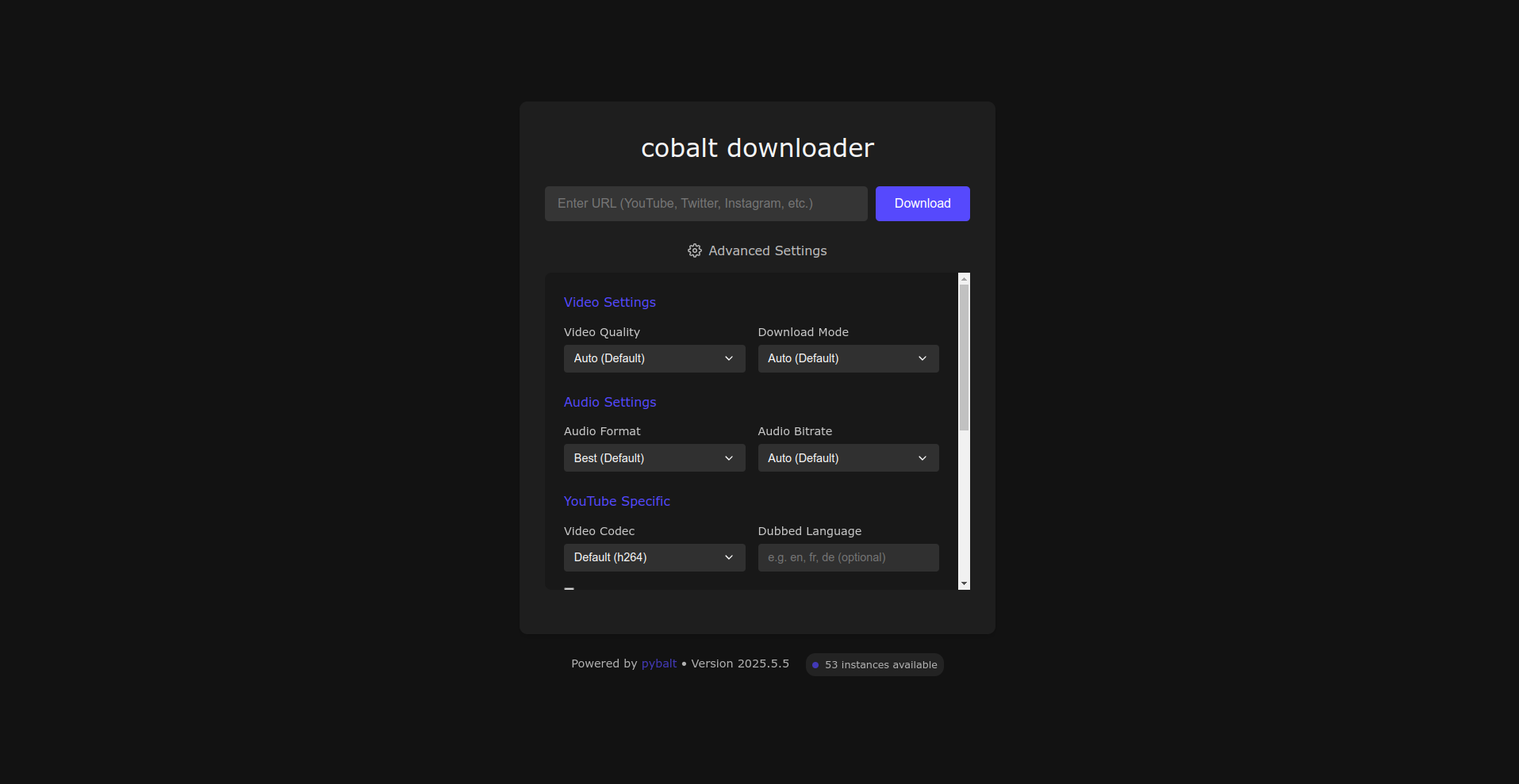Click the blue dot in instances badge
The height and width of the screenshot is (784, 1519).
click(x=815, y=665)
